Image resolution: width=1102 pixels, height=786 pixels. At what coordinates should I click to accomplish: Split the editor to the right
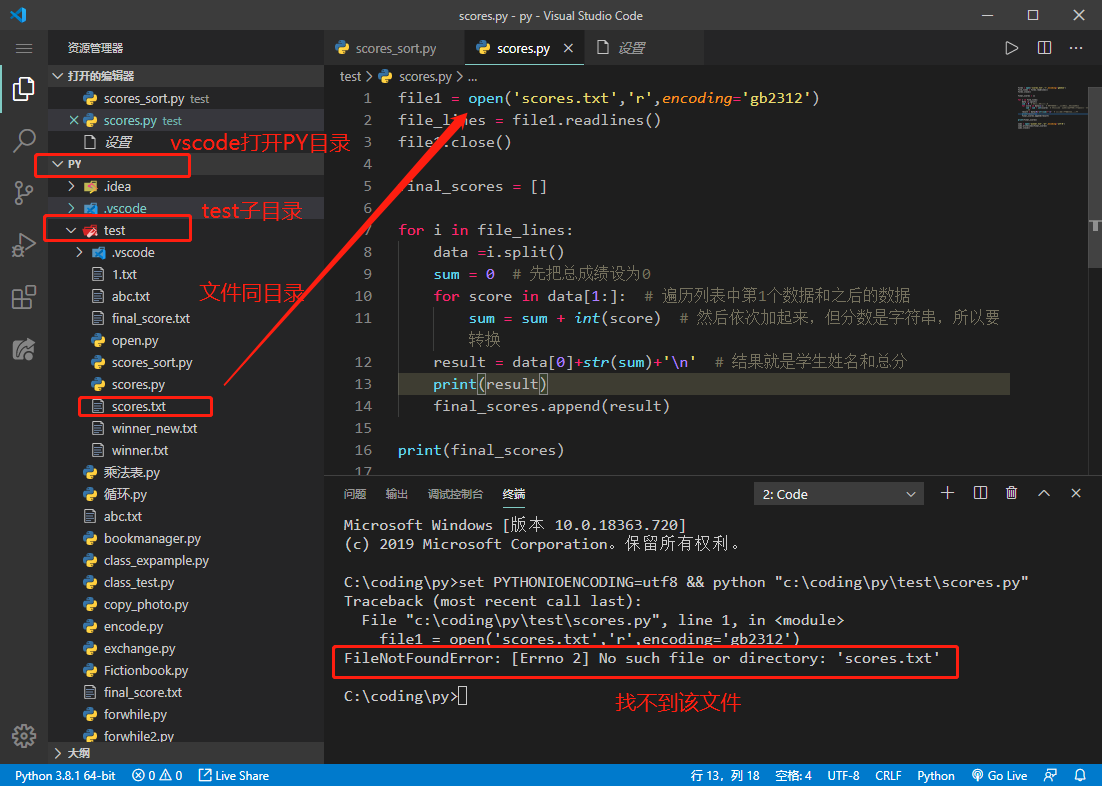tap(1044, 48)
